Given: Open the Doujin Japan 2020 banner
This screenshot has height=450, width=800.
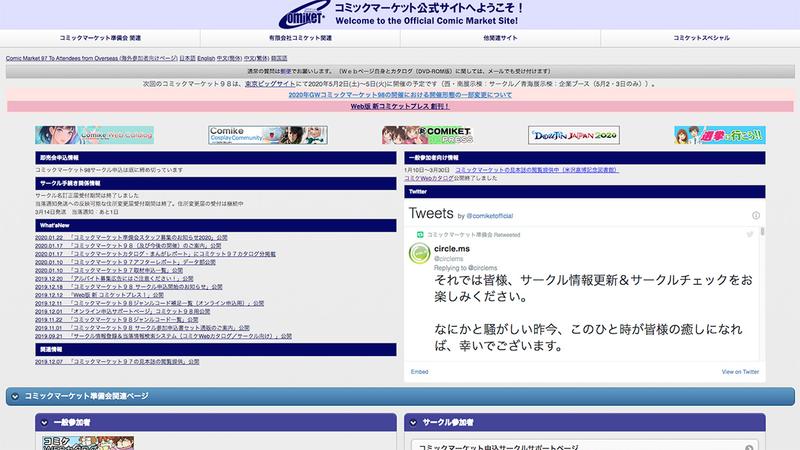Looking at the screenshot, I should coord(574,135).
